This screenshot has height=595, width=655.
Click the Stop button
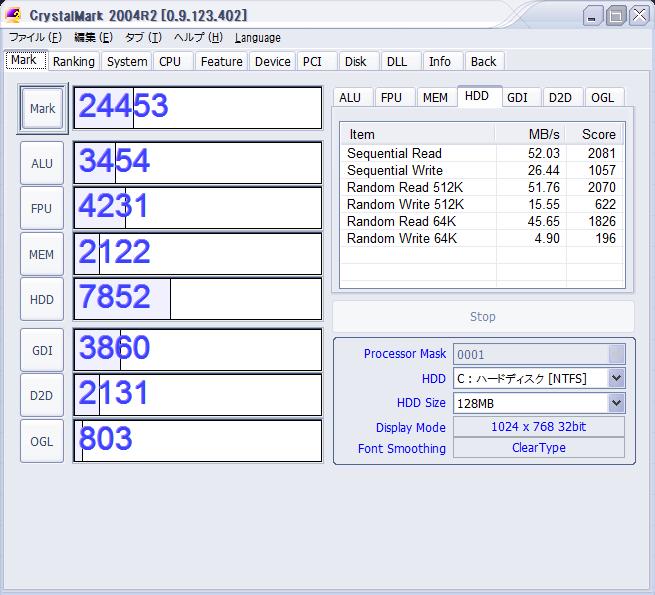[x=483, y=317]
